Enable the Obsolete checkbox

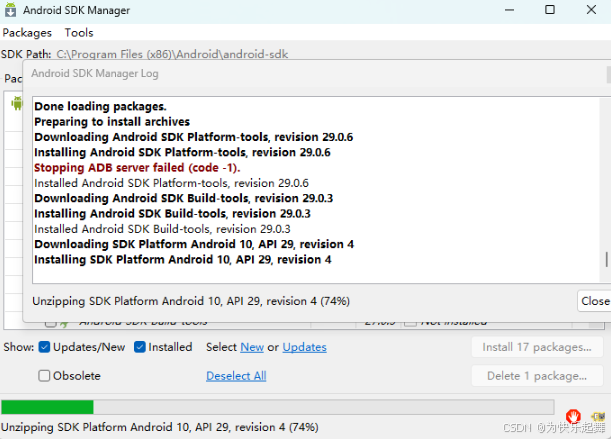[44, 376]
